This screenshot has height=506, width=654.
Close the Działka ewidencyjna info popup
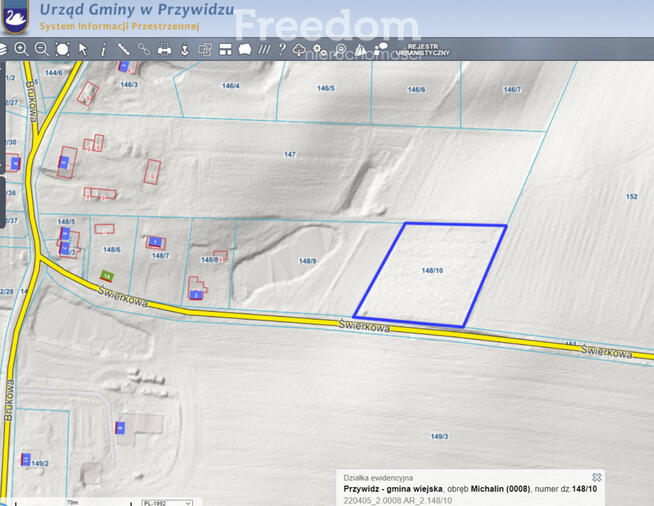click(x=597, y=477)
